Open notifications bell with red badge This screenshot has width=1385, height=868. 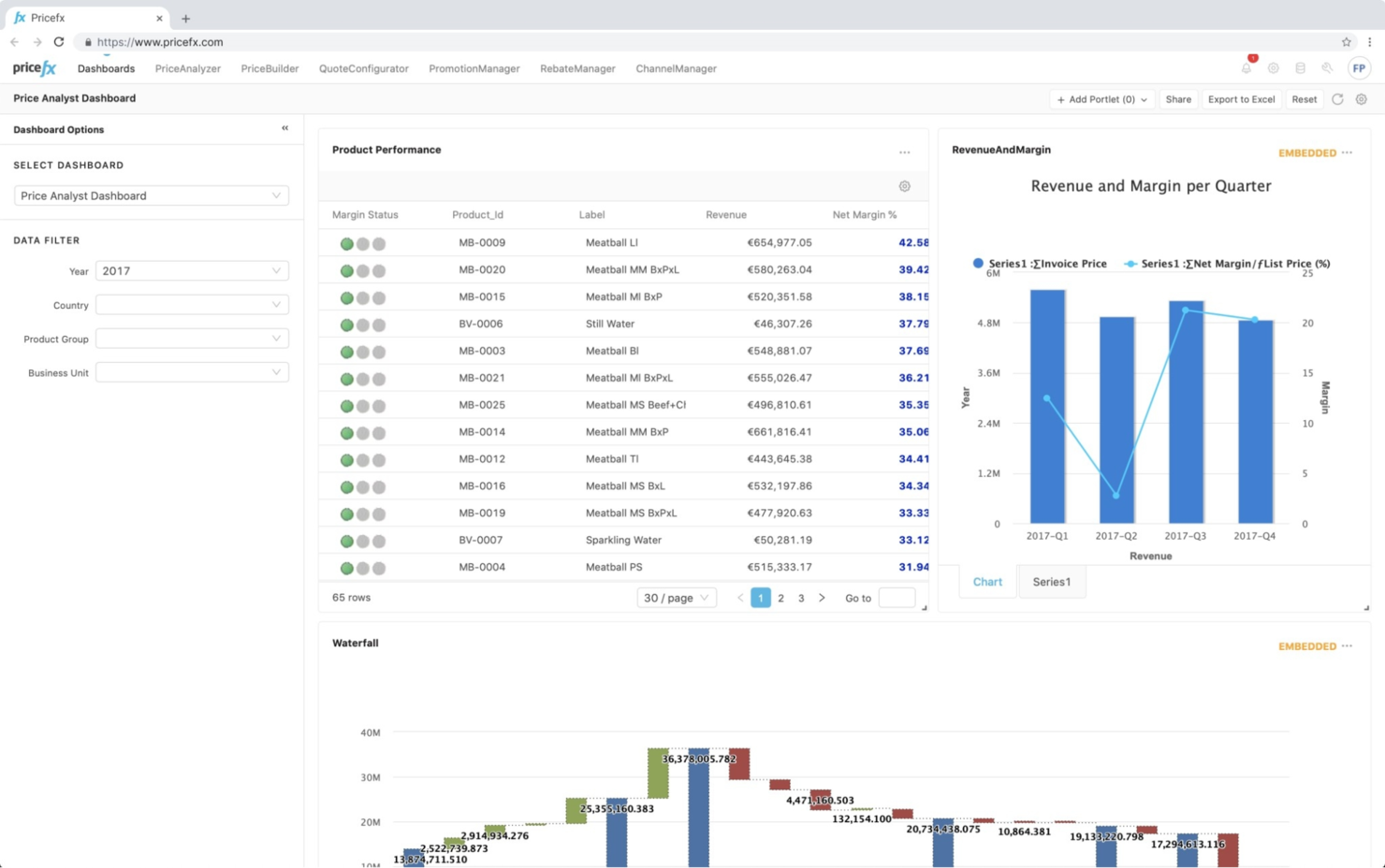click(1246, 68)
